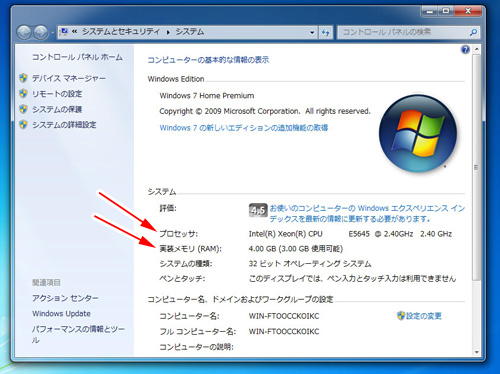This screenshot has height=374, width=500.
Task: Open システムの保護 link
Action: 57,109
